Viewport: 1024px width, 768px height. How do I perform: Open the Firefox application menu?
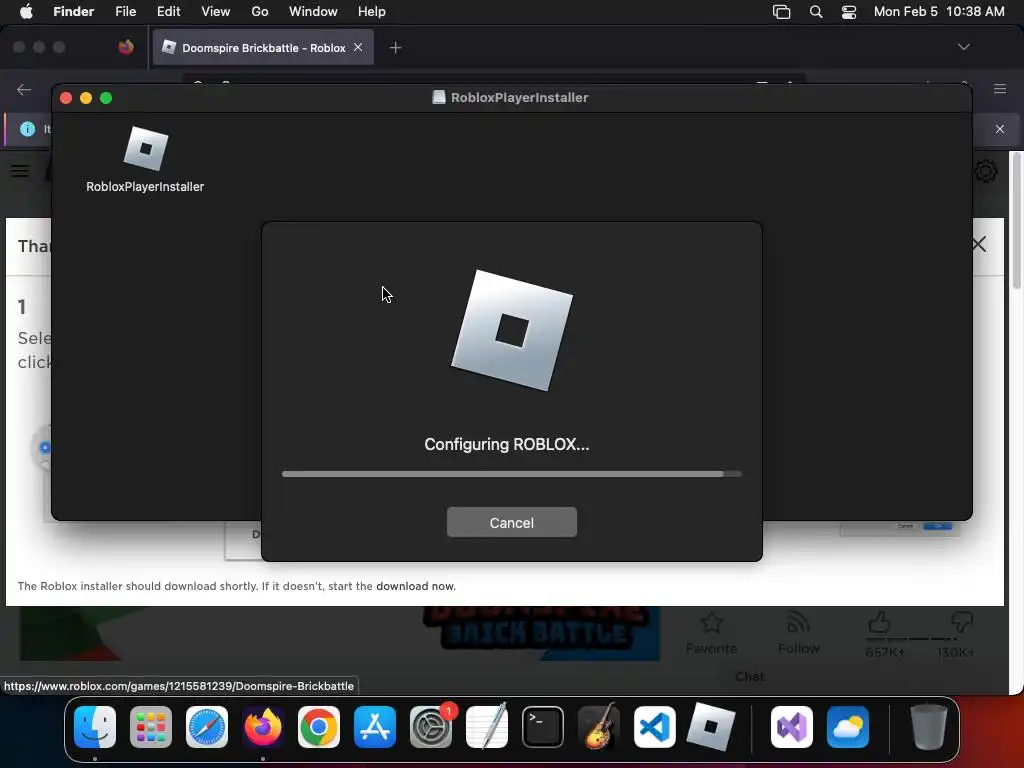tap(1000, 89)
